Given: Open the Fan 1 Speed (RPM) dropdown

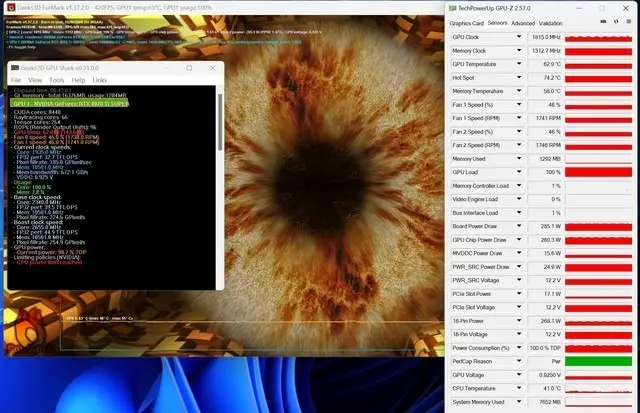Looking at the screenshot, I should click(x=519, y=118).
